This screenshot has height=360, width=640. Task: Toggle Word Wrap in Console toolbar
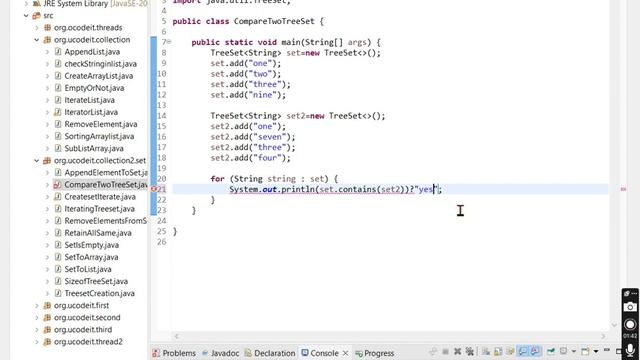pos(510,351)
